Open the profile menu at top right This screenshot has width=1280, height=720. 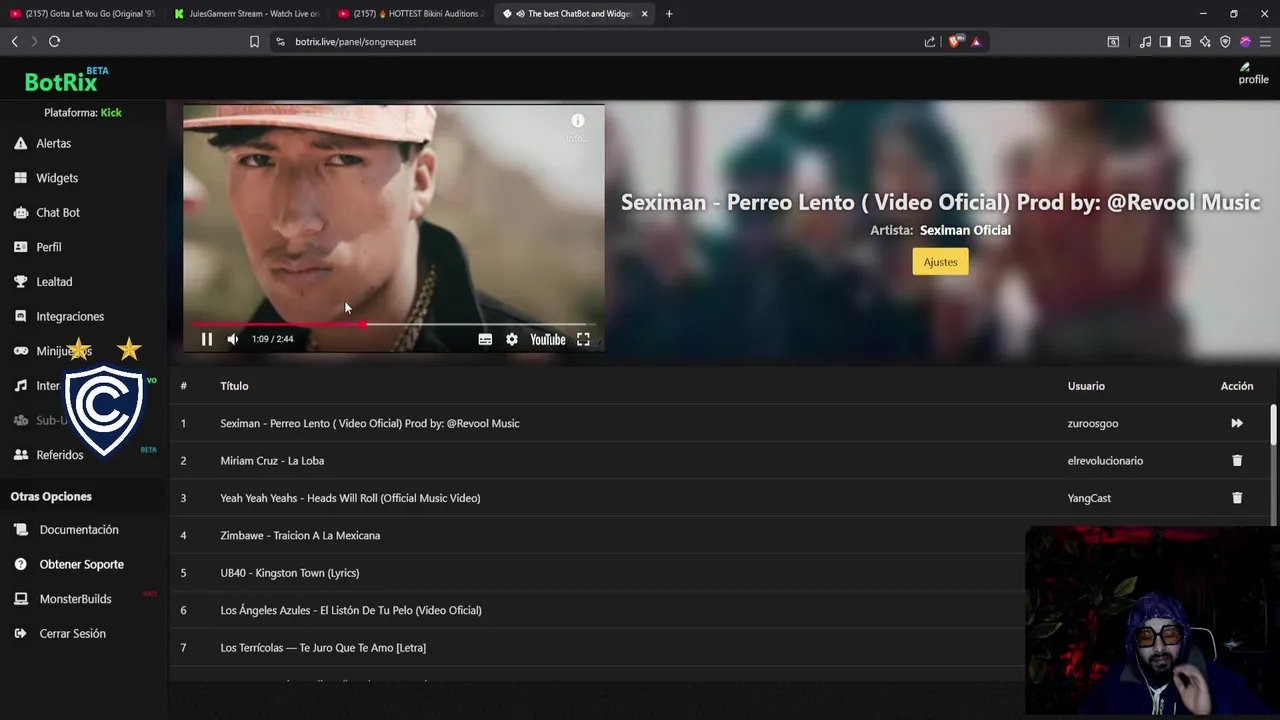[1253, 74]
